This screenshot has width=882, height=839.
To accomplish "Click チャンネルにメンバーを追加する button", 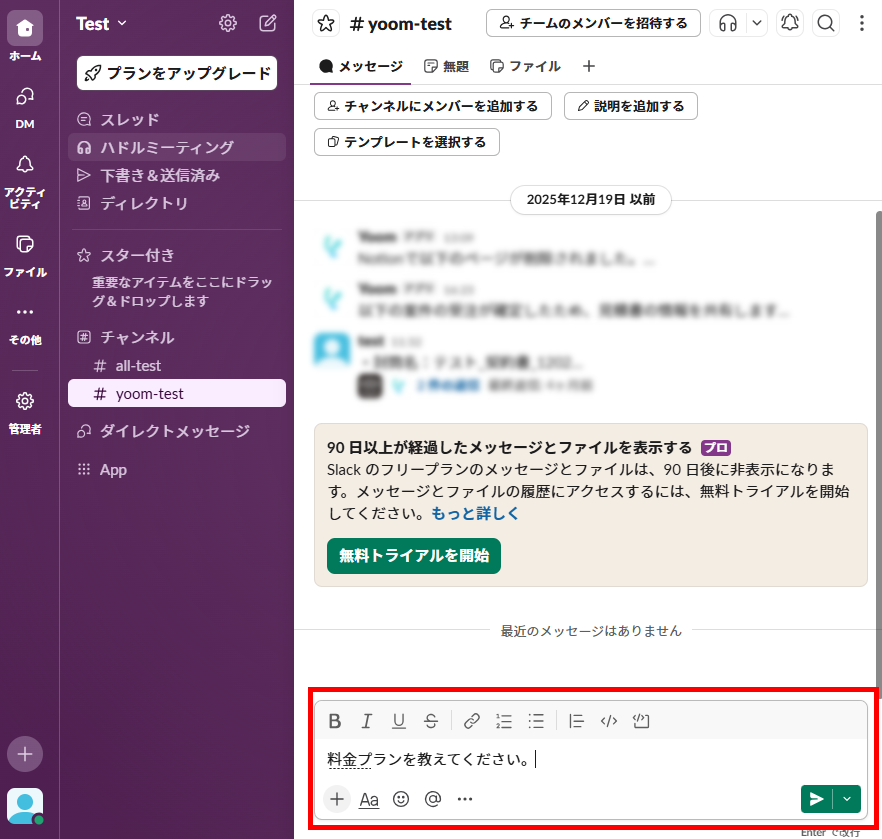I will [x=433, y=106].
